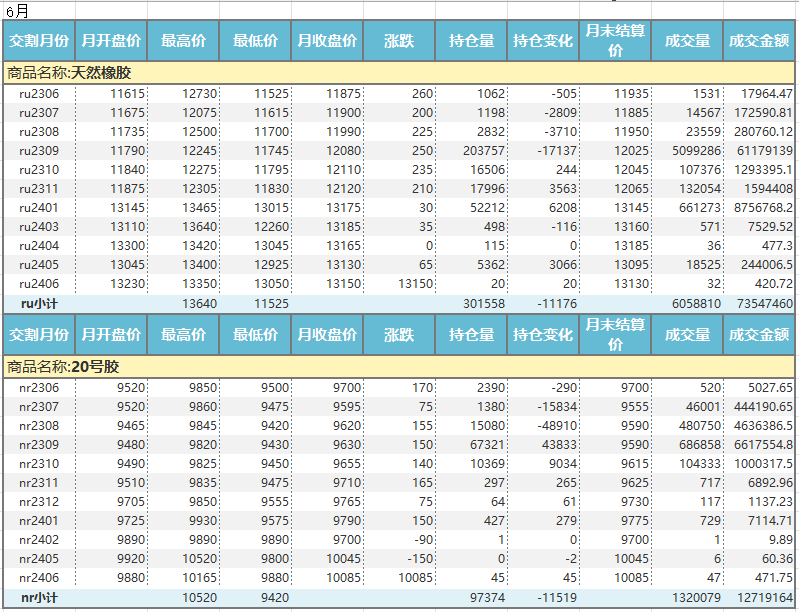The height and width of the screenshot is (612, 799).
Task: Click 成交量 header in the 20号胶 table
Action: pyautogui.click(x=687, y=335)
